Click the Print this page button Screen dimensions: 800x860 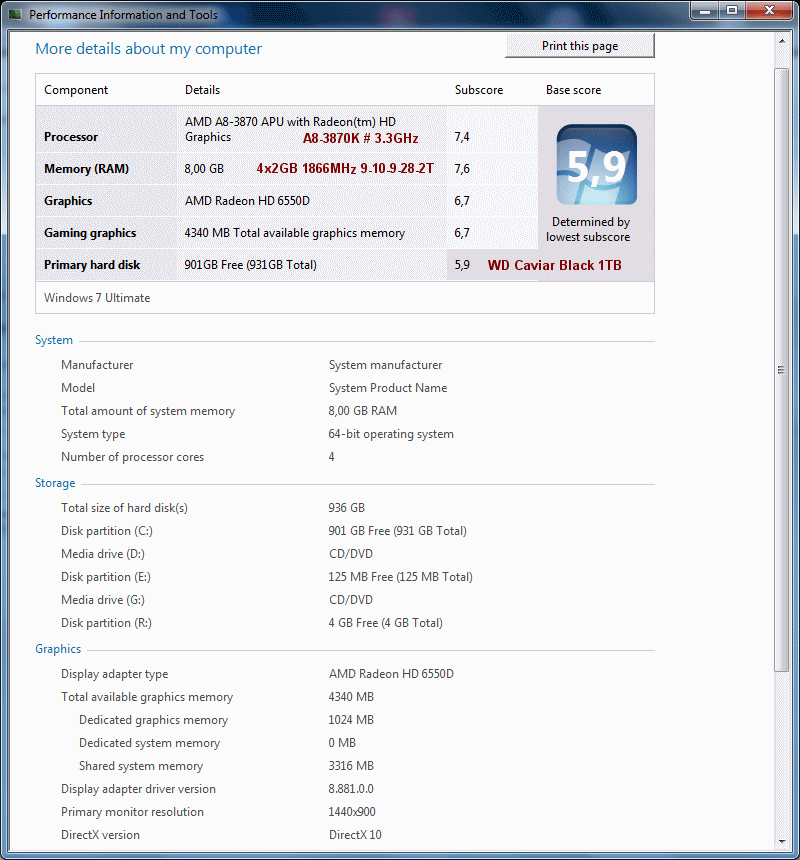(x=580, y=46)
